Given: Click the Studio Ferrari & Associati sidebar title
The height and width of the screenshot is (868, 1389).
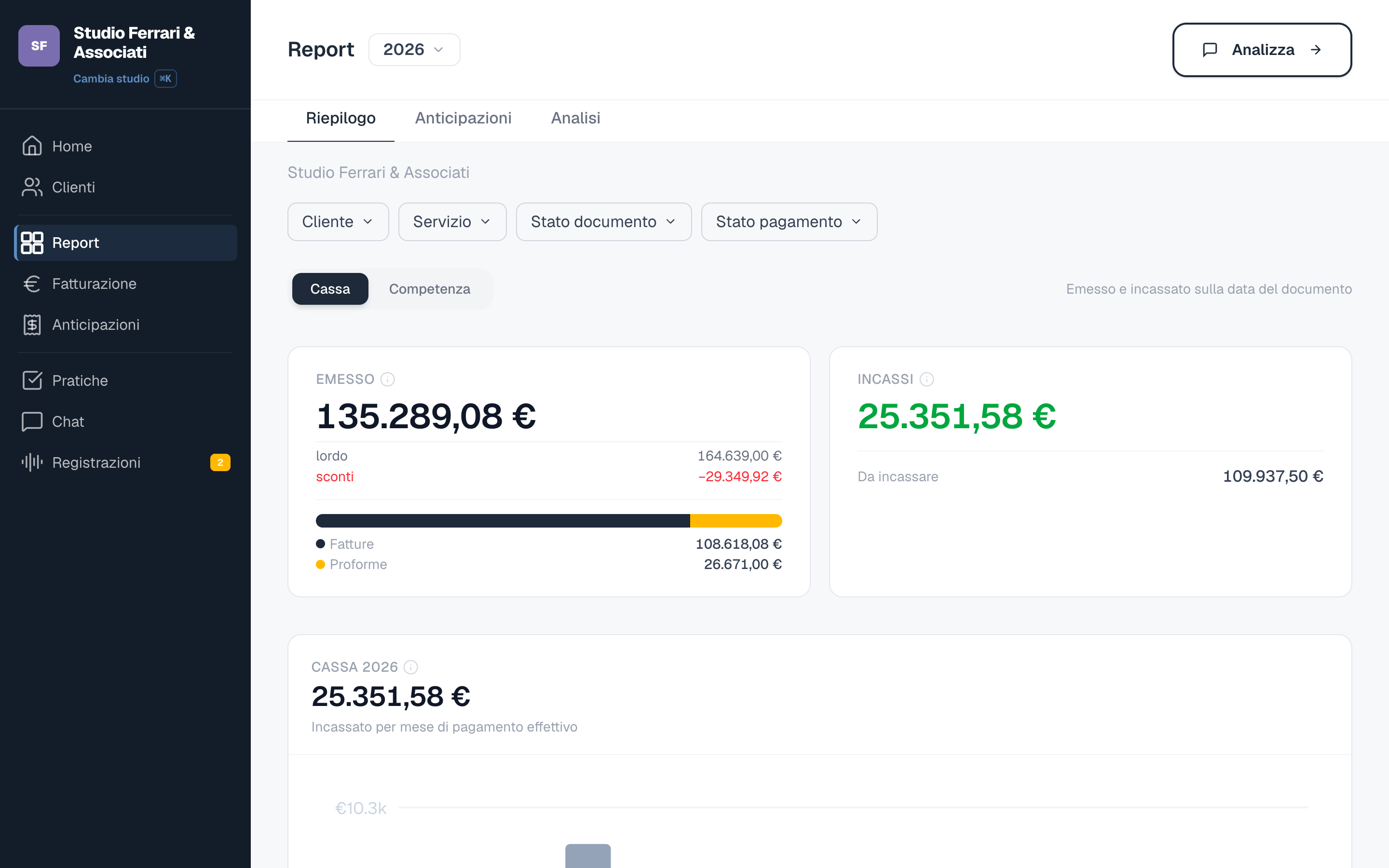Looking at the screenshot, I should point(134,42).
